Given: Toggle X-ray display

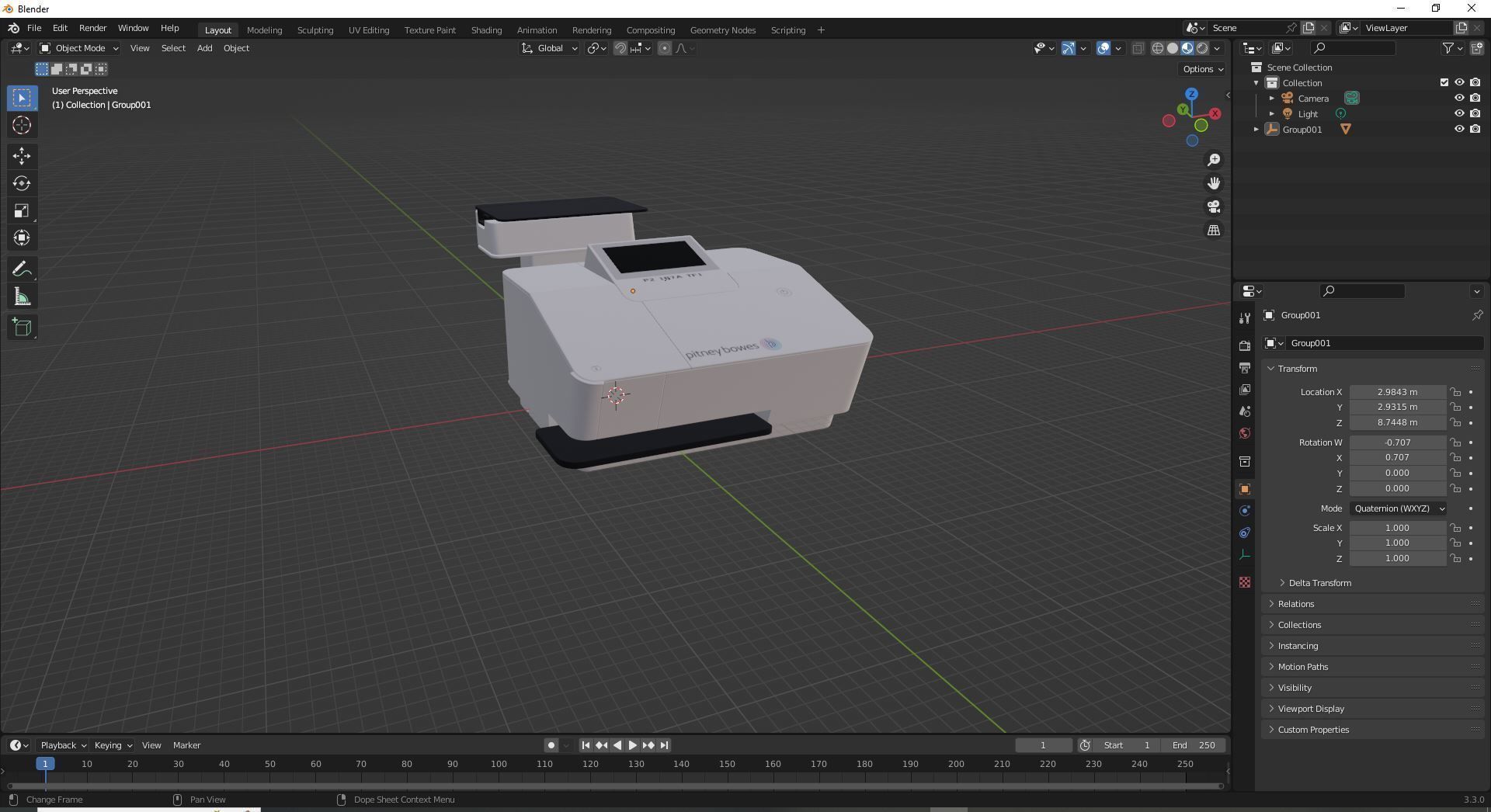Looking at the screenshot, I should pyautogui.click(x=1138, y=48).
